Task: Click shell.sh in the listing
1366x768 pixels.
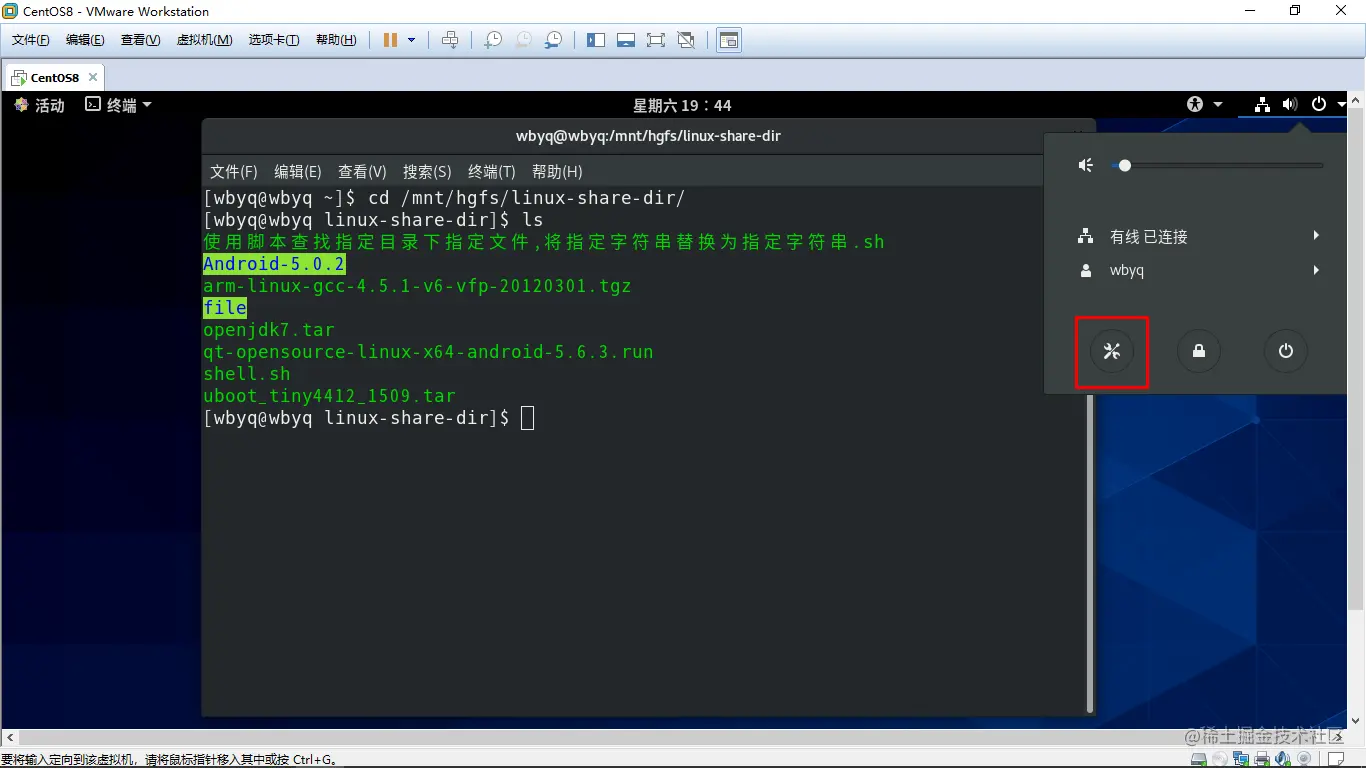Action: tap(247, 374)
